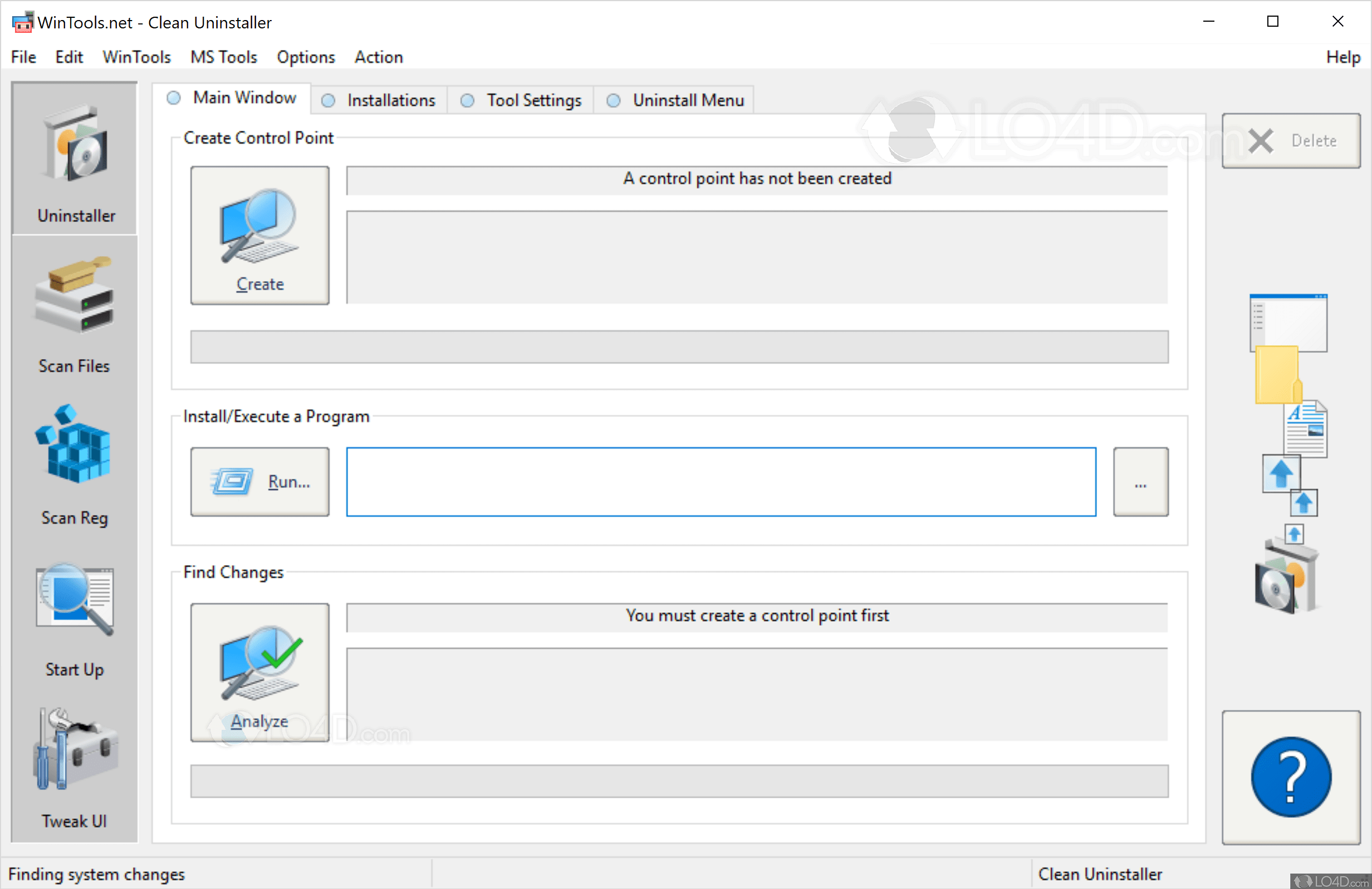
Task: Click the blue question mark help button
Action: pos(1290,777)
